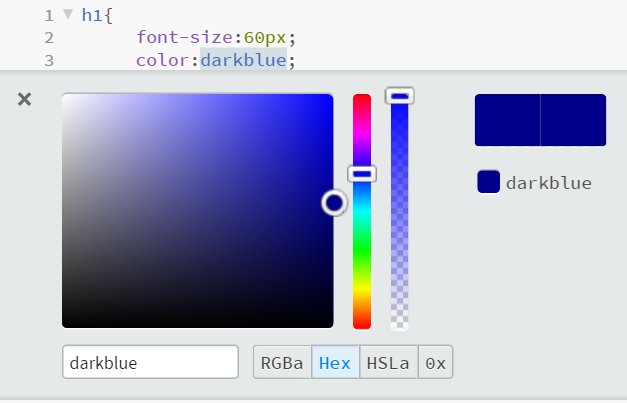Image resolution: width=627 pixels, height=403 pixels.
Task: Click the darkblue color value input field
Action: point(150,362)
